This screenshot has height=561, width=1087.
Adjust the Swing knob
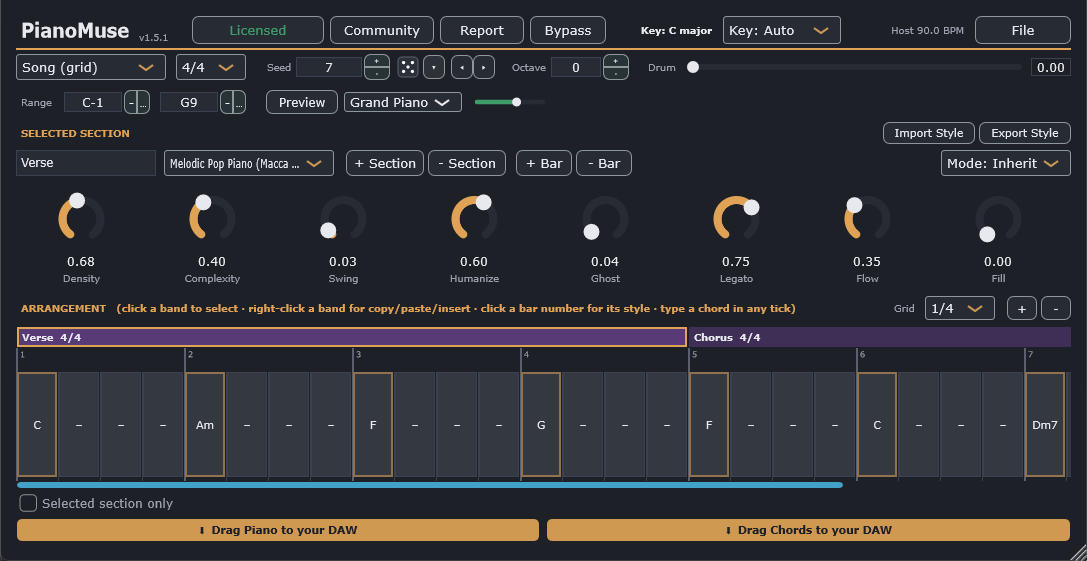(343, 218)
